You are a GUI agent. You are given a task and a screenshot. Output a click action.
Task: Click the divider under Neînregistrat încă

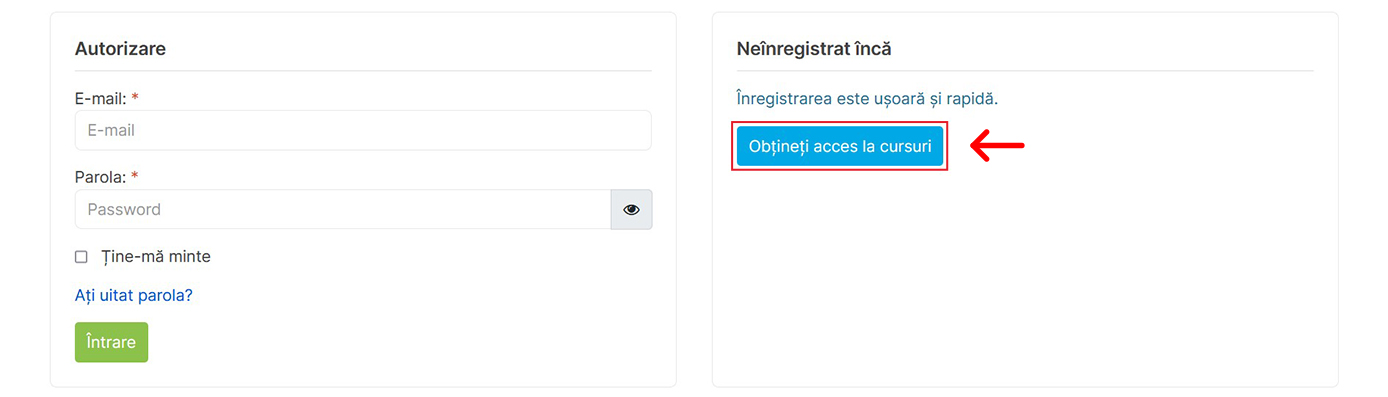pyautogui.click(x=1025, y=71)
